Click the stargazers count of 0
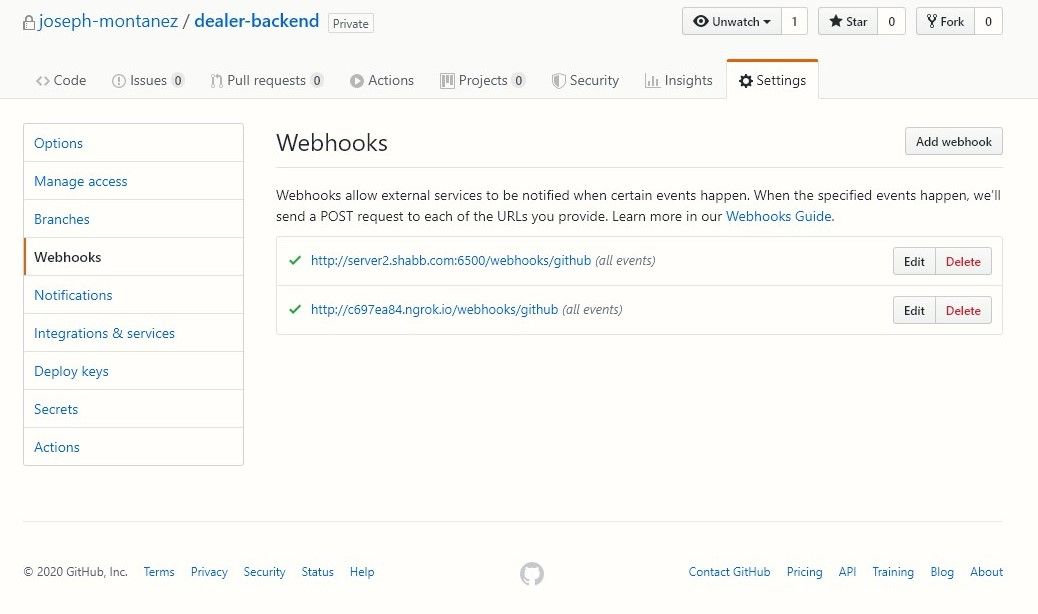 point(892,22)
